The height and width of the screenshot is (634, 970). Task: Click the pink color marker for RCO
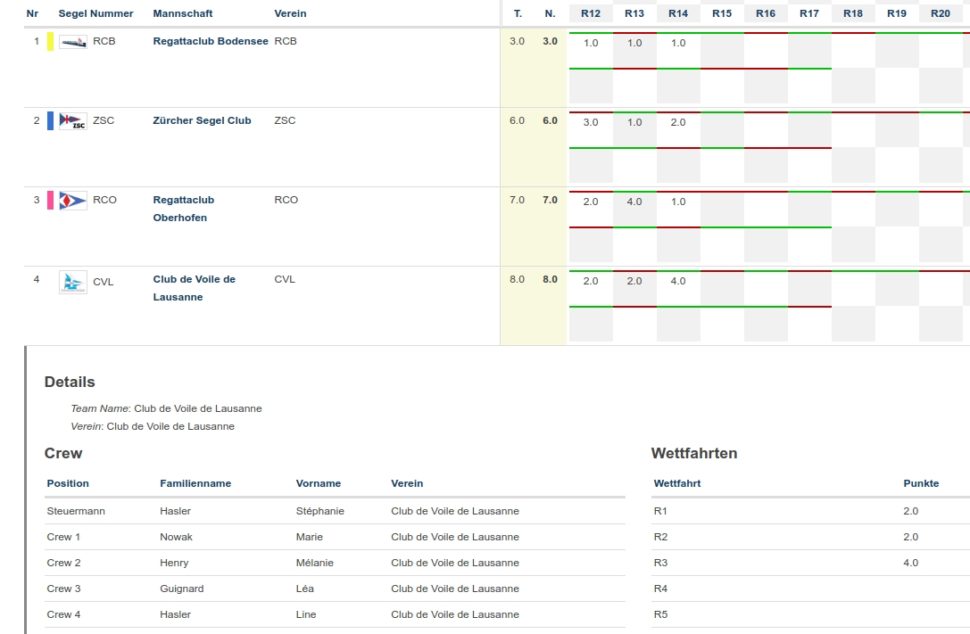pos(50,200)
